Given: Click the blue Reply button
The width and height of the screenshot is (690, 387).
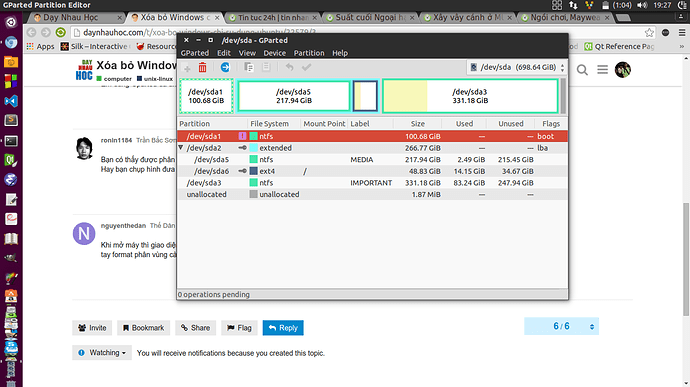Looking at the screenshot, I should (283, 328).
